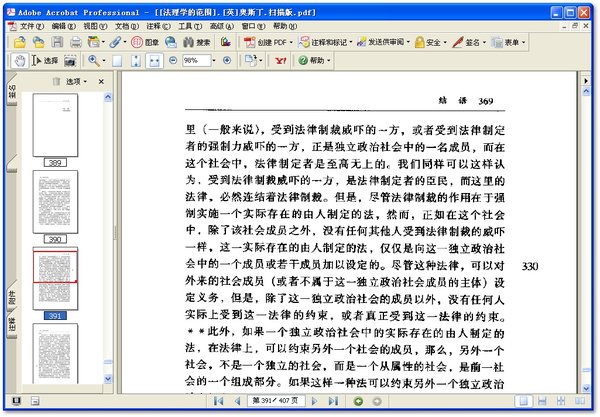Go to last page arrow

click(x=333, y=401)
